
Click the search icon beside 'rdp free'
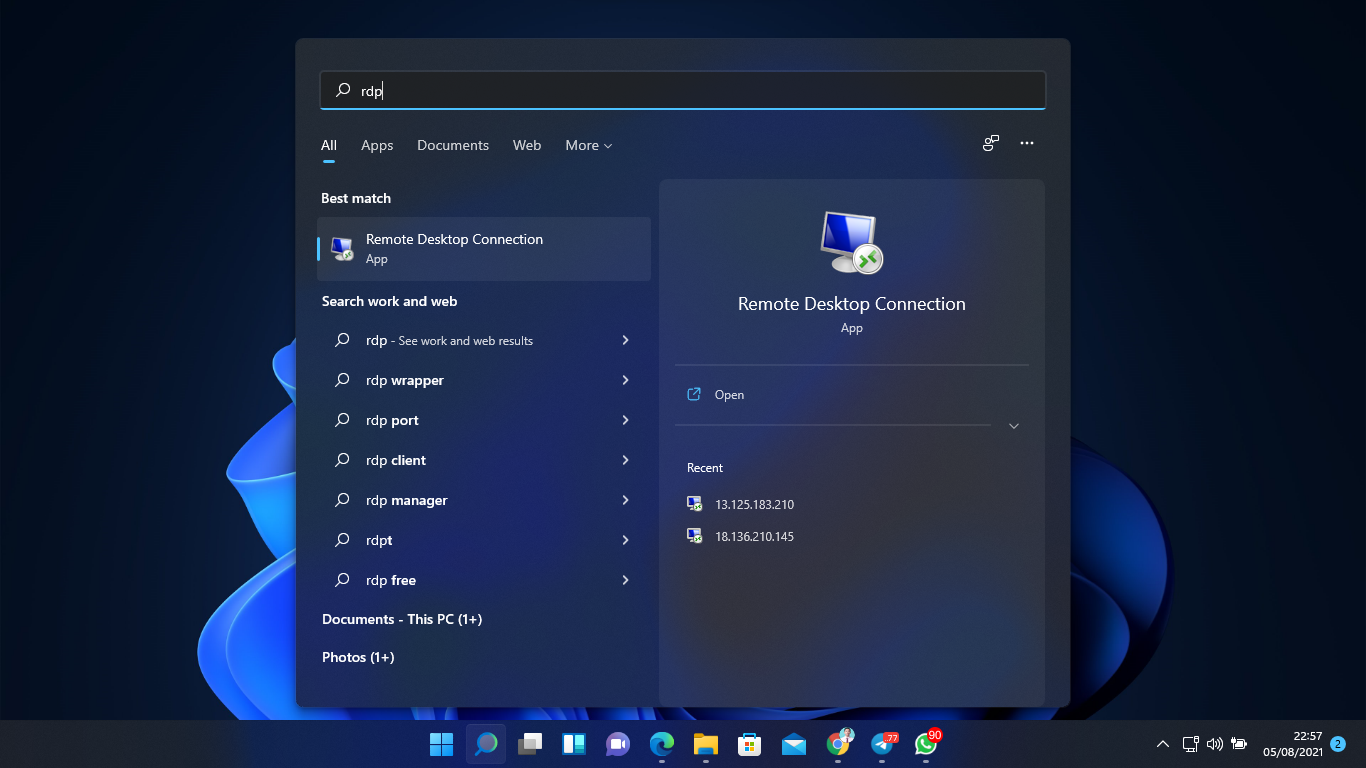[x=343, y=580]
